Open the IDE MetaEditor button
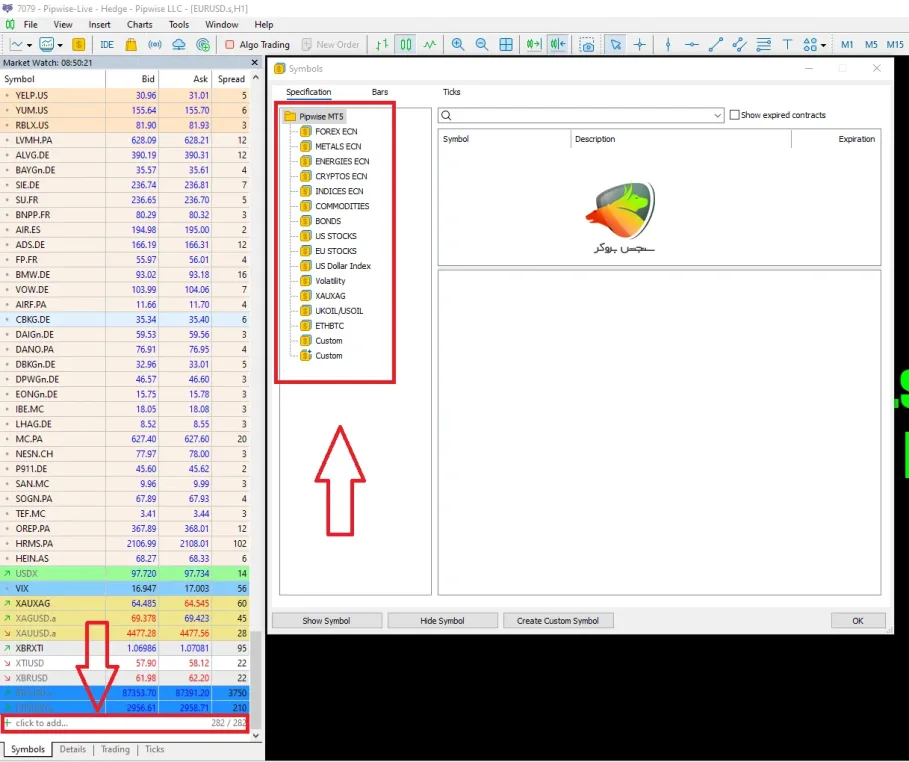Image resolution: width=909 pixels, height=762 pixels. pos(107,45)
